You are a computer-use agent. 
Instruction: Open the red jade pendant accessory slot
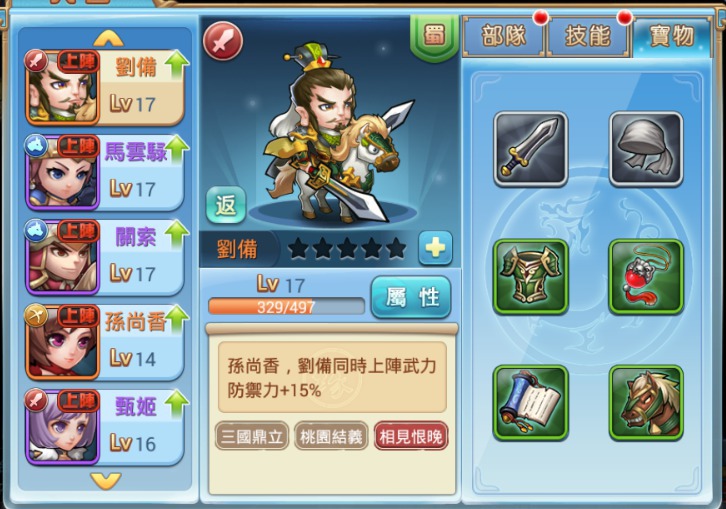coord(646,276)
